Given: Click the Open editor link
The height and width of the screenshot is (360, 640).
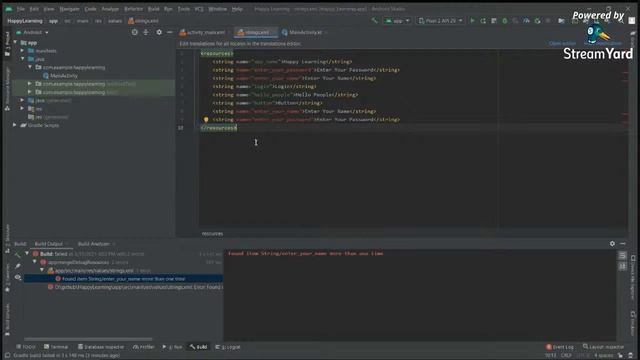Looking at the screenshot, I should coord(562,43).
